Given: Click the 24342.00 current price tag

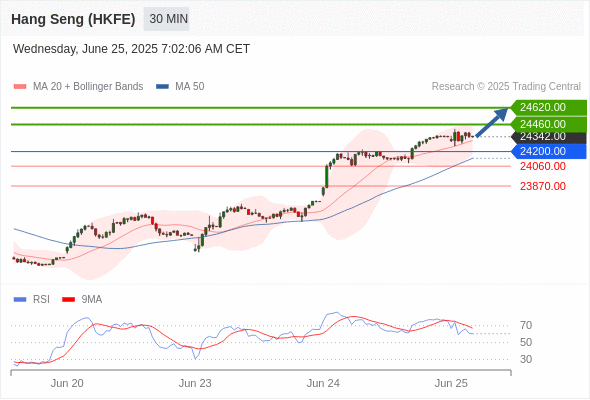Looking at the screenshot, I should pyautogui.click(x=549, y=137).
